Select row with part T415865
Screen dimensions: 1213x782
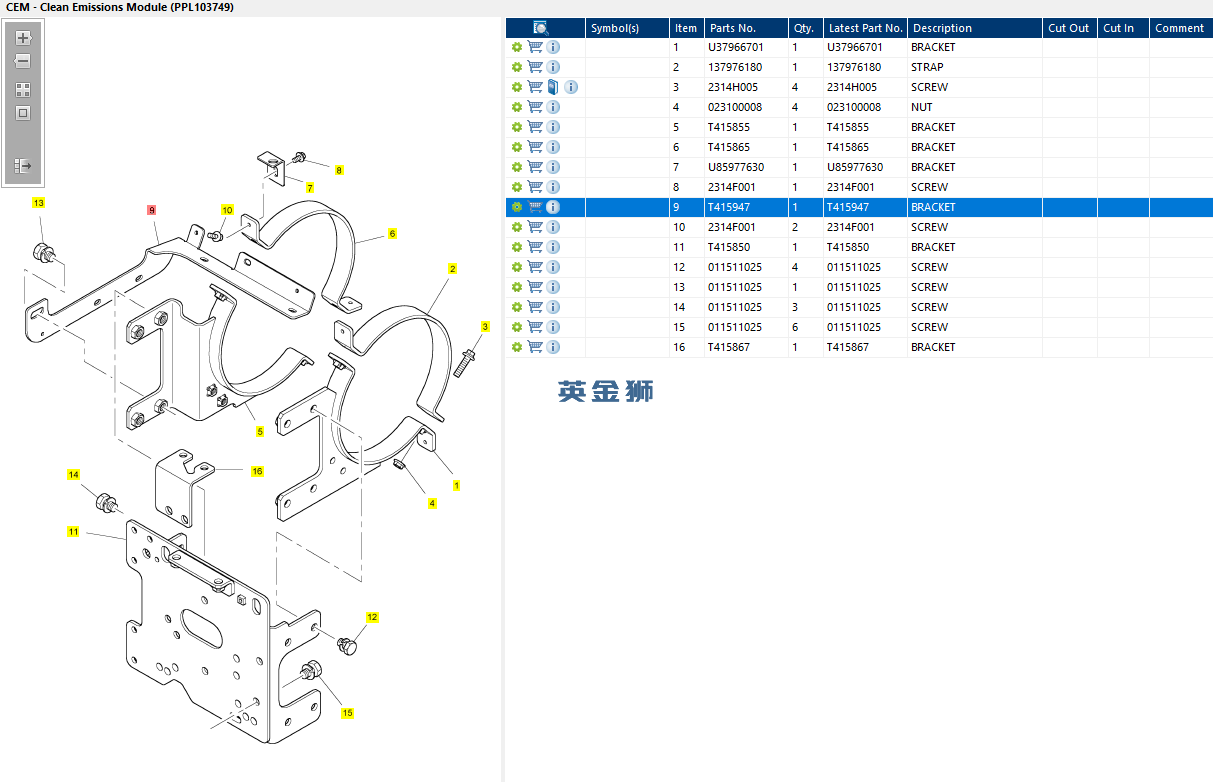pos(859,147)
